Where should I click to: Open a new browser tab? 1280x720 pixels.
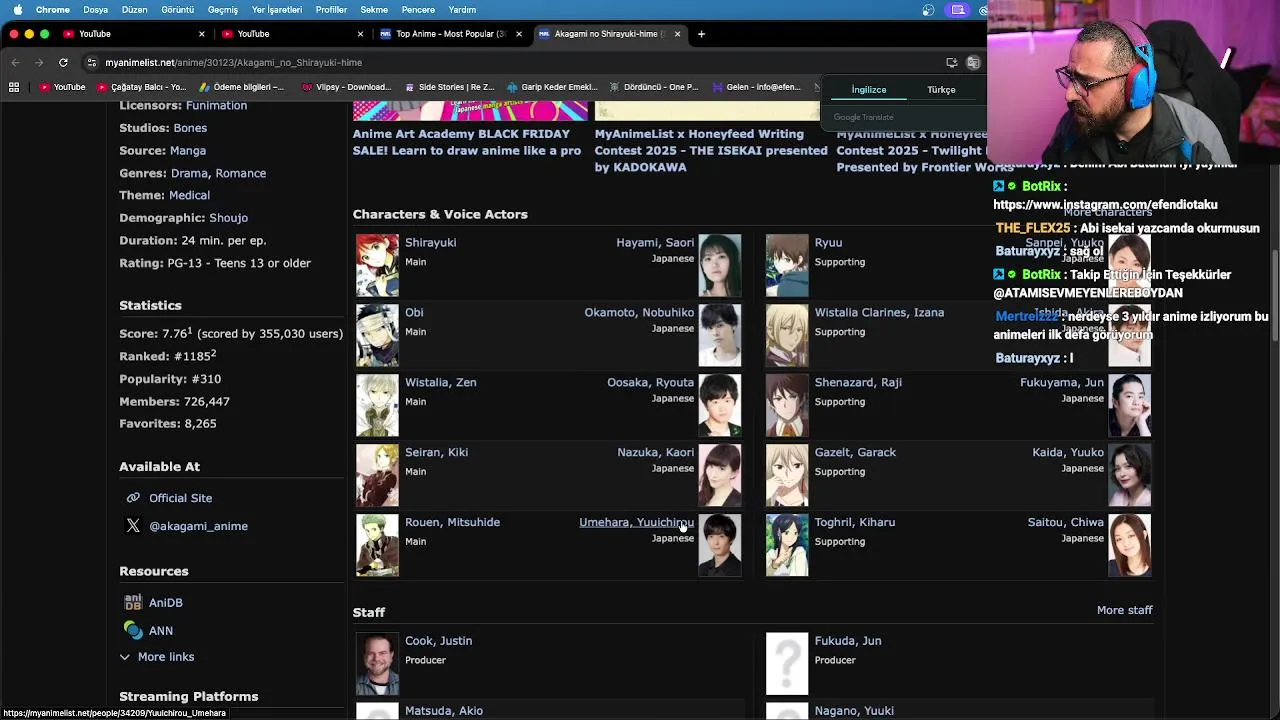pyautogui.click(x=701, y=34)
